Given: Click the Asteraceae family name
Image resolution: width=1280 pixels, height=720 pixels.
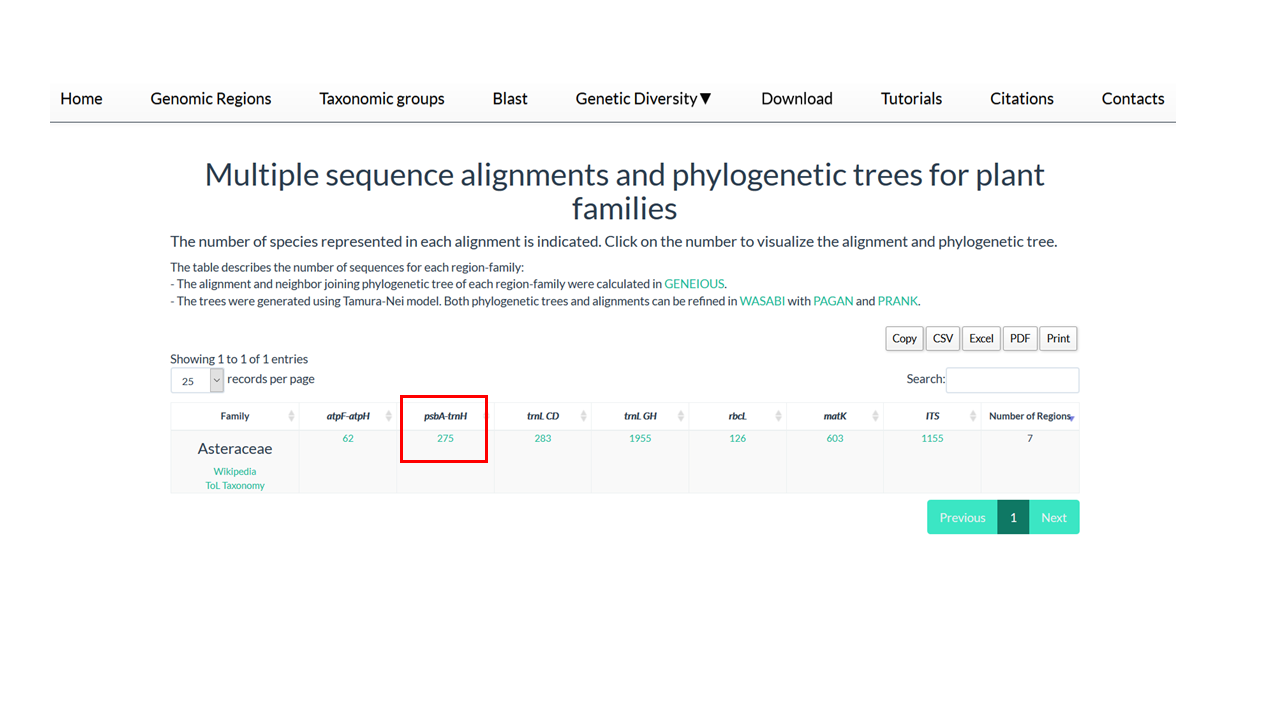Looking at the screenshot, I should [x=235, y=449].
